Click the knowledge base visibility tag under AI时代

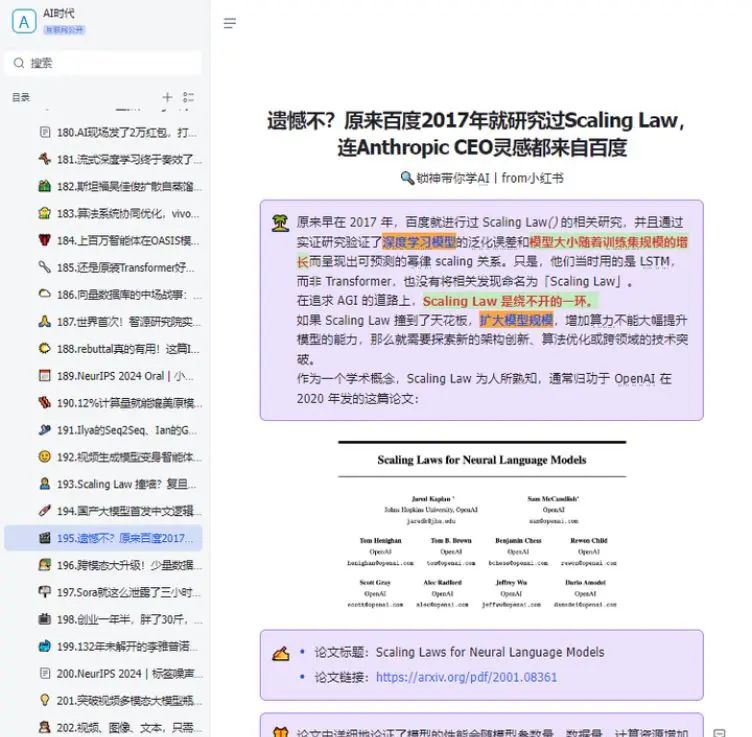tap(64, 30)
